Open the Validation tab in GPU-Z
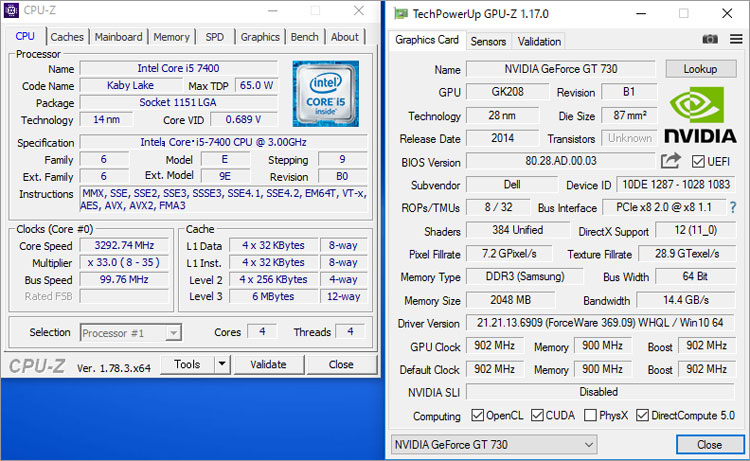750x461 pixels. (x=539, y=42)
